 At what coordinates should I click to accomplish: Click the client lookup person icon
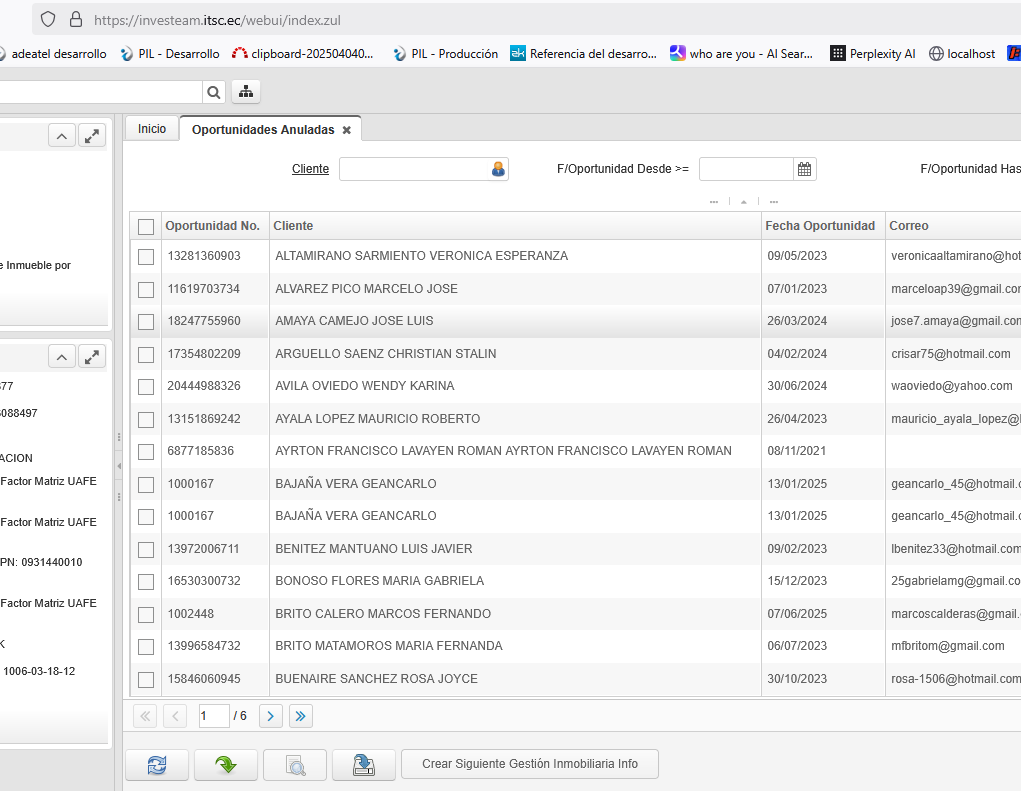pos(498,170)
